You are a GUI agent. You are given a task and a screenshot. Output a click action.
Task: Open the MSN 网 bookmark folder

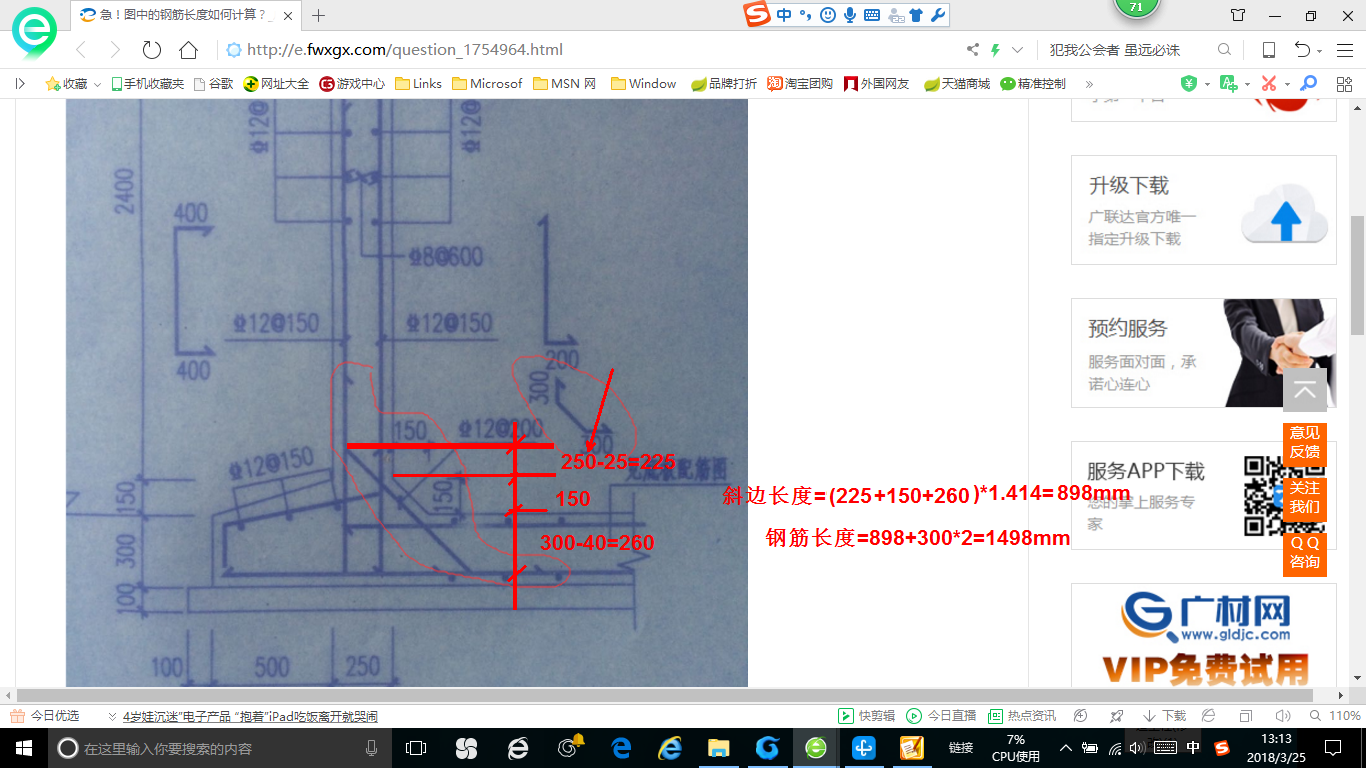coord(565,84)
